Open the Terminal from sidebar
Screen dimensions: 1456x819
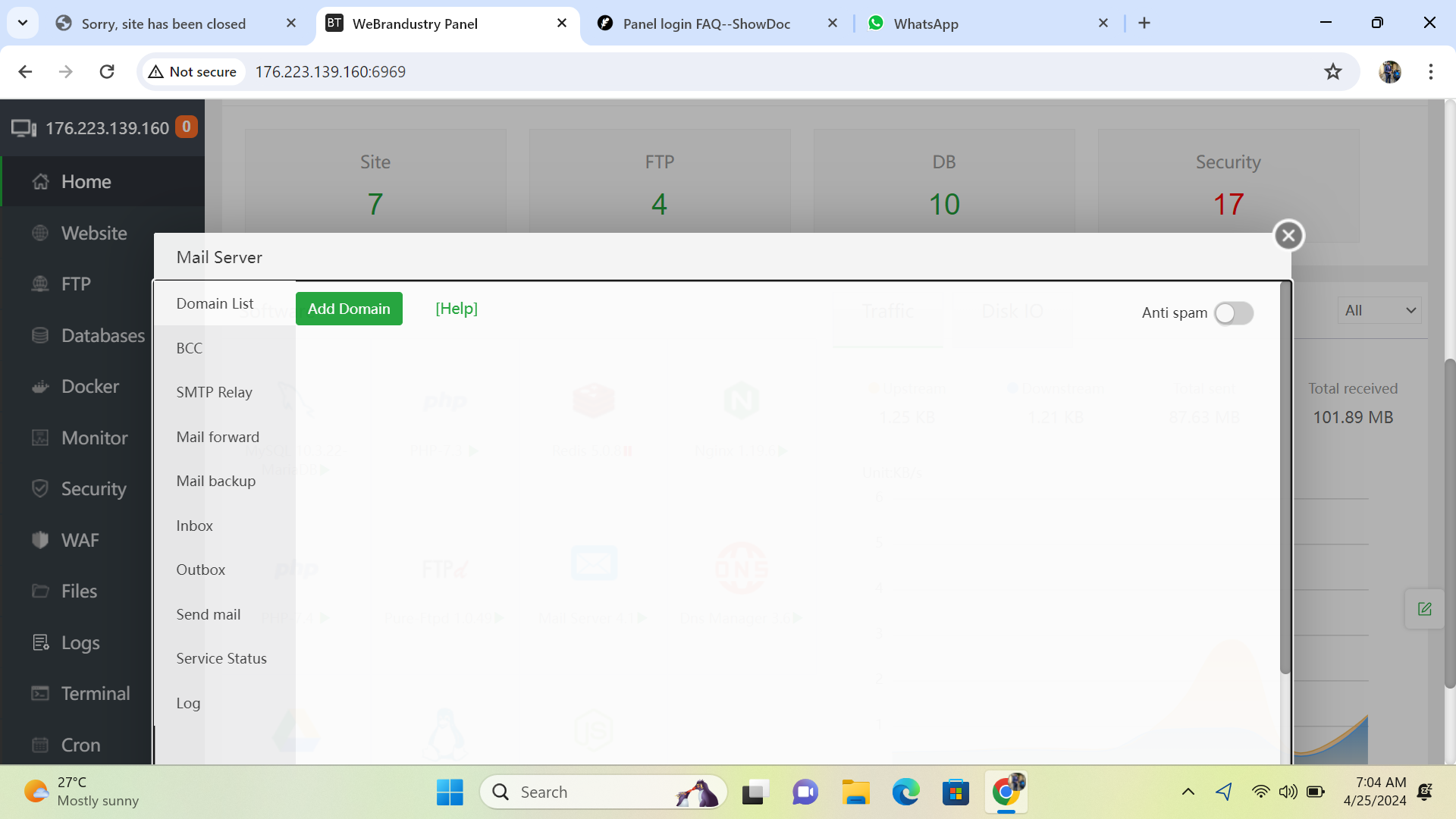click(95, 693)
